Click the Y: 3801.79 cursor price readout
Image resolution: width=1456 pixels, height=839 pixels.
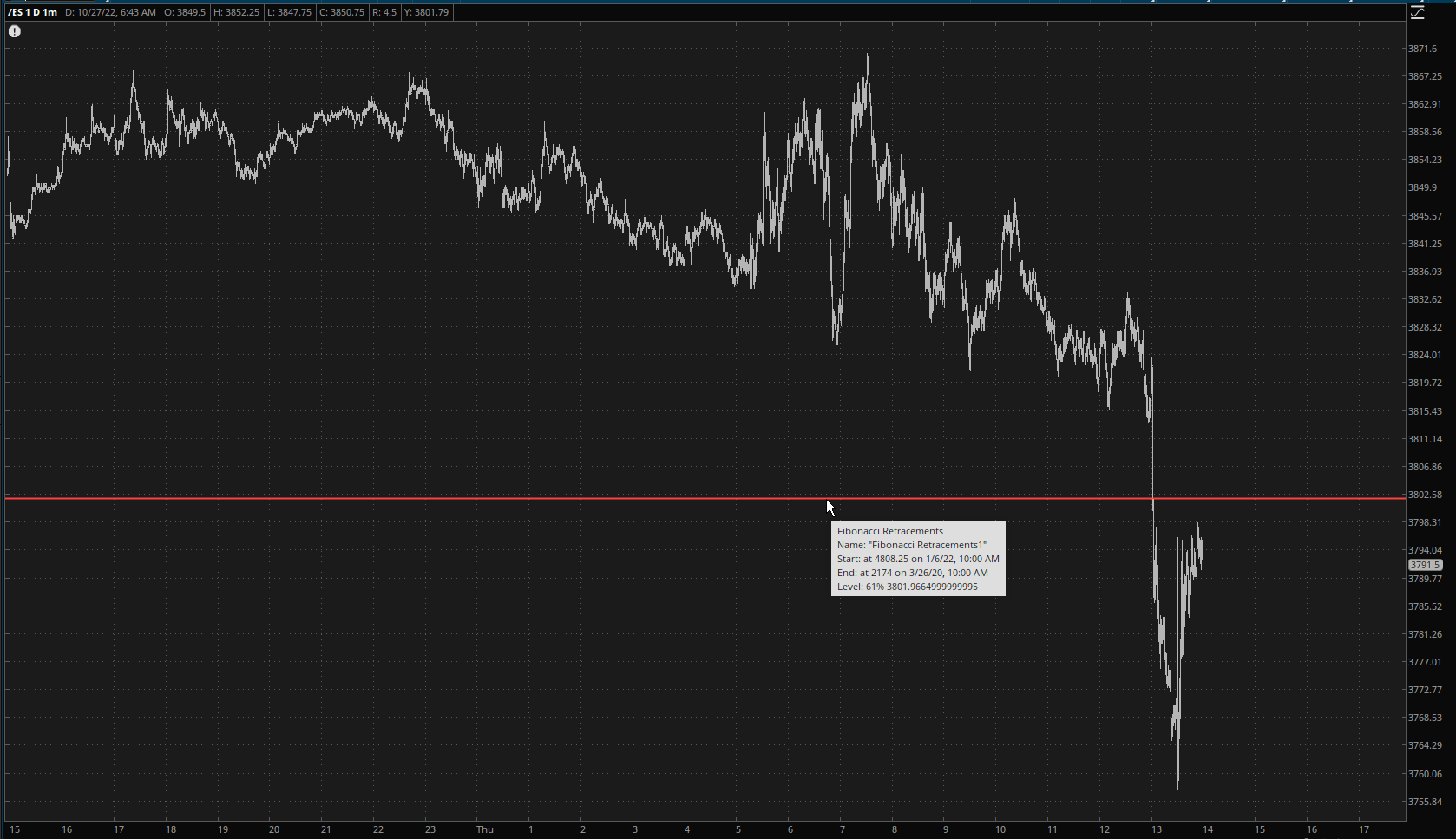(426, 12)
